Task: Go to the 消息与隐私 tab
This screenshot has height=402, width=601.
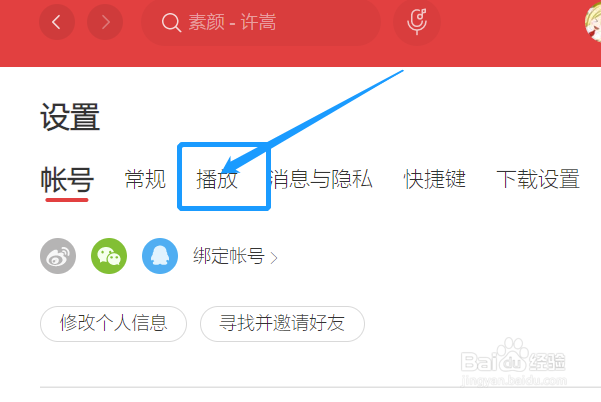Action: pos(321,179)
